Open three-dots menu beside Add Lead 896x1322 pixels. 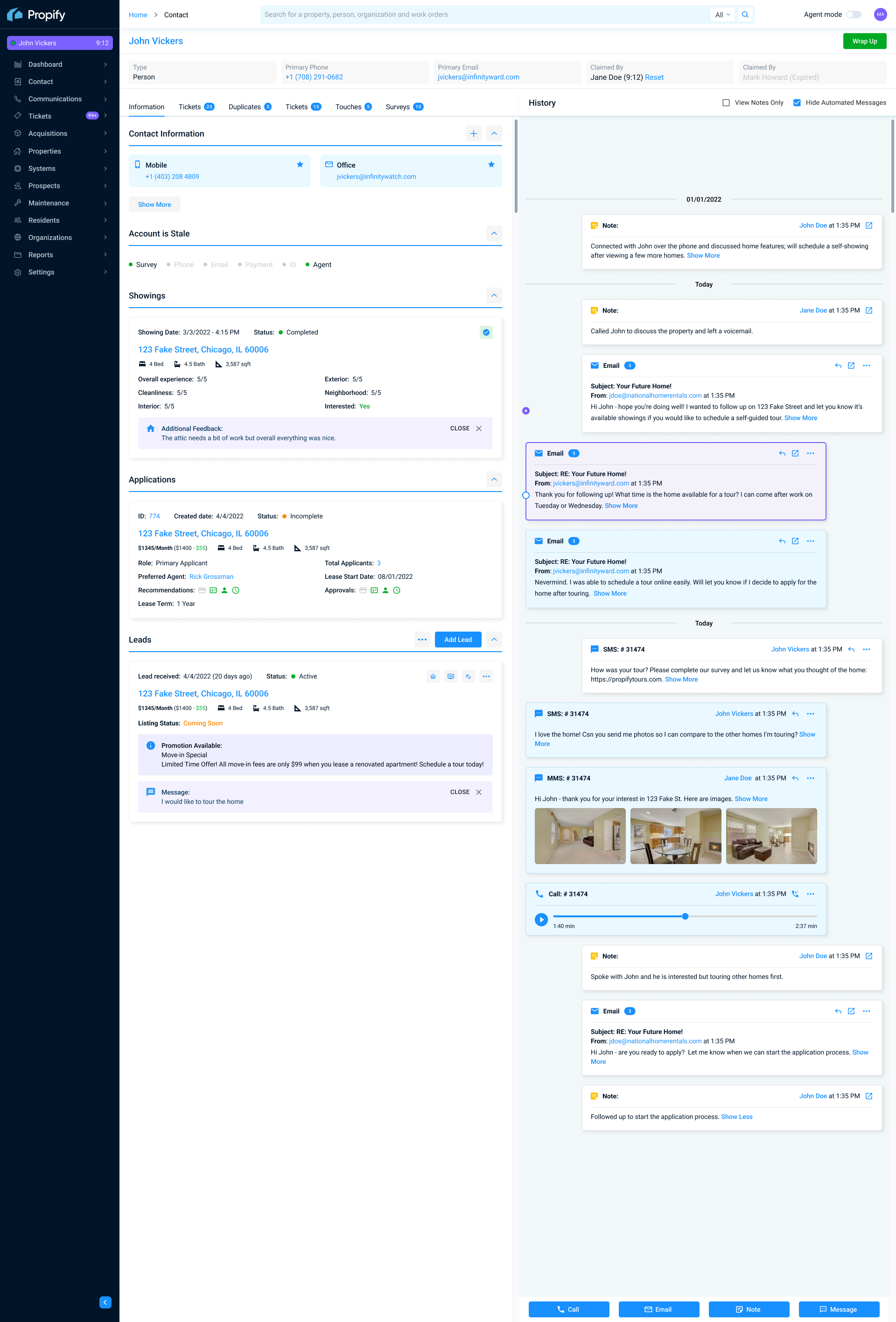pyautogui.click(x=422, y=640)
